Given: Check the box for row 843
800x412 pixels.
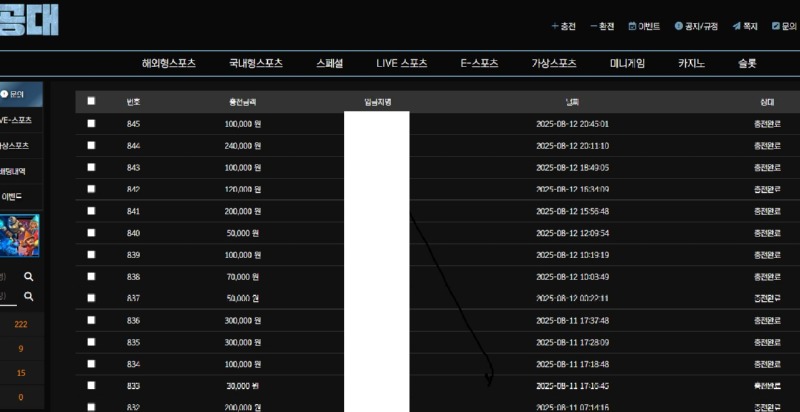Looking at the screenshot, I should 91,167.
